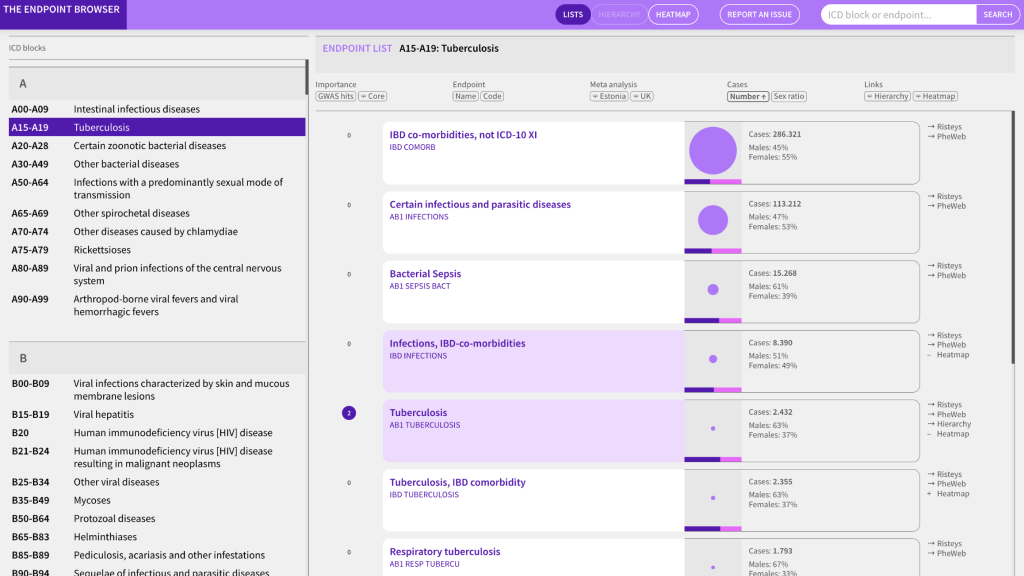Screen dimensions: 1024x576
Task: Sort endpoints by Number of cases
Action: (x=747, y=97)
